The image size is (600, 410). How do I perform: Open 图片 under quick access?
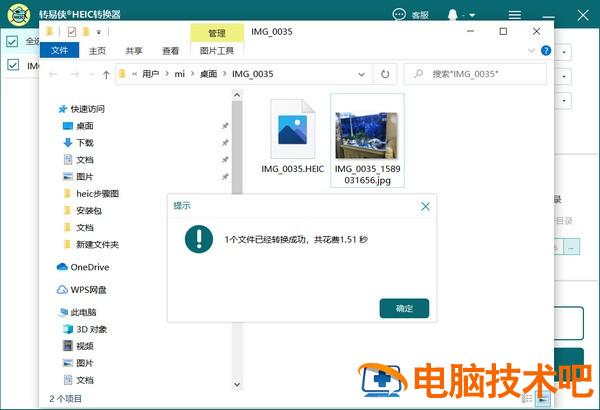point(78,176)
